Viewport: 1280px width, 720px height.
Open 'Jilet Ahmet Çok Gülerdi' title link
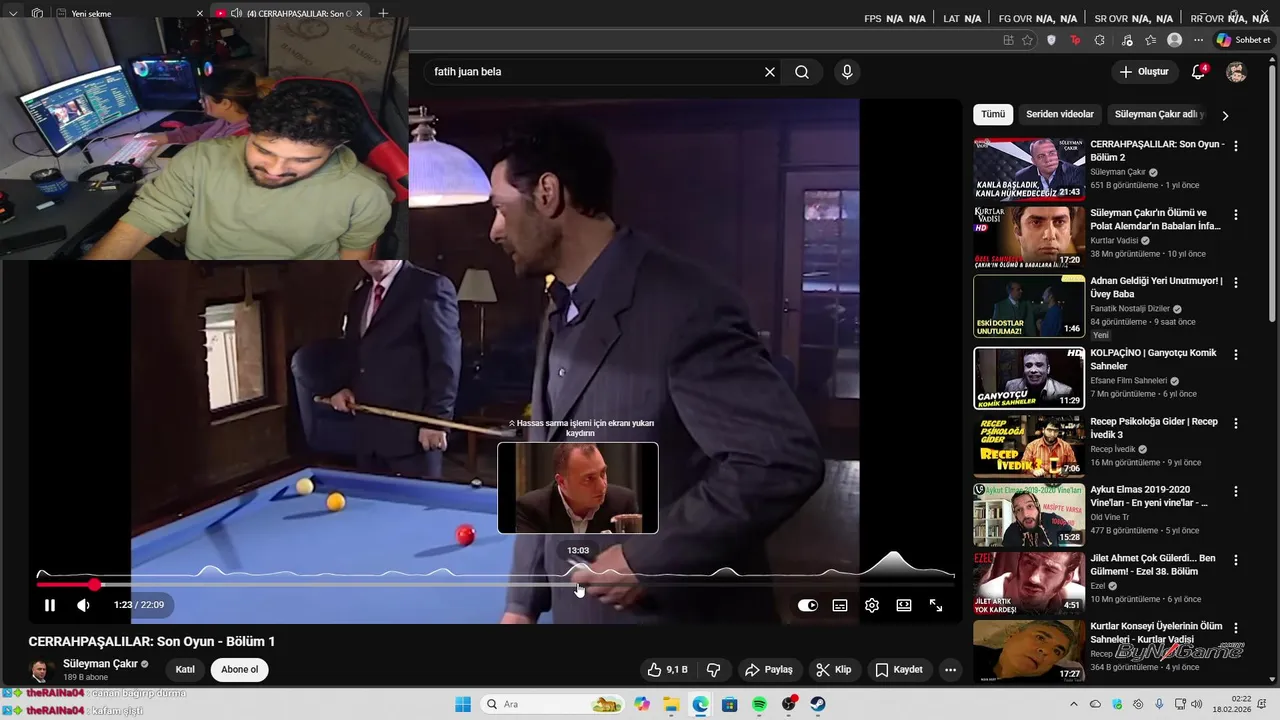pos(1153,565)
